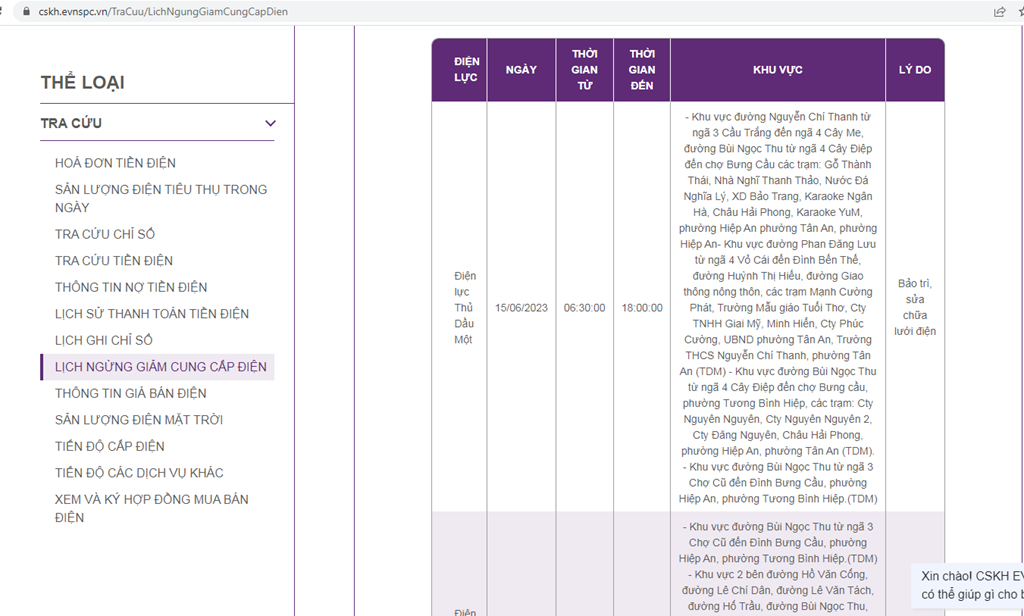Select TRA CỨU CHỈ SỐ menu item
1024x616 pixels.
pos(104,234)
